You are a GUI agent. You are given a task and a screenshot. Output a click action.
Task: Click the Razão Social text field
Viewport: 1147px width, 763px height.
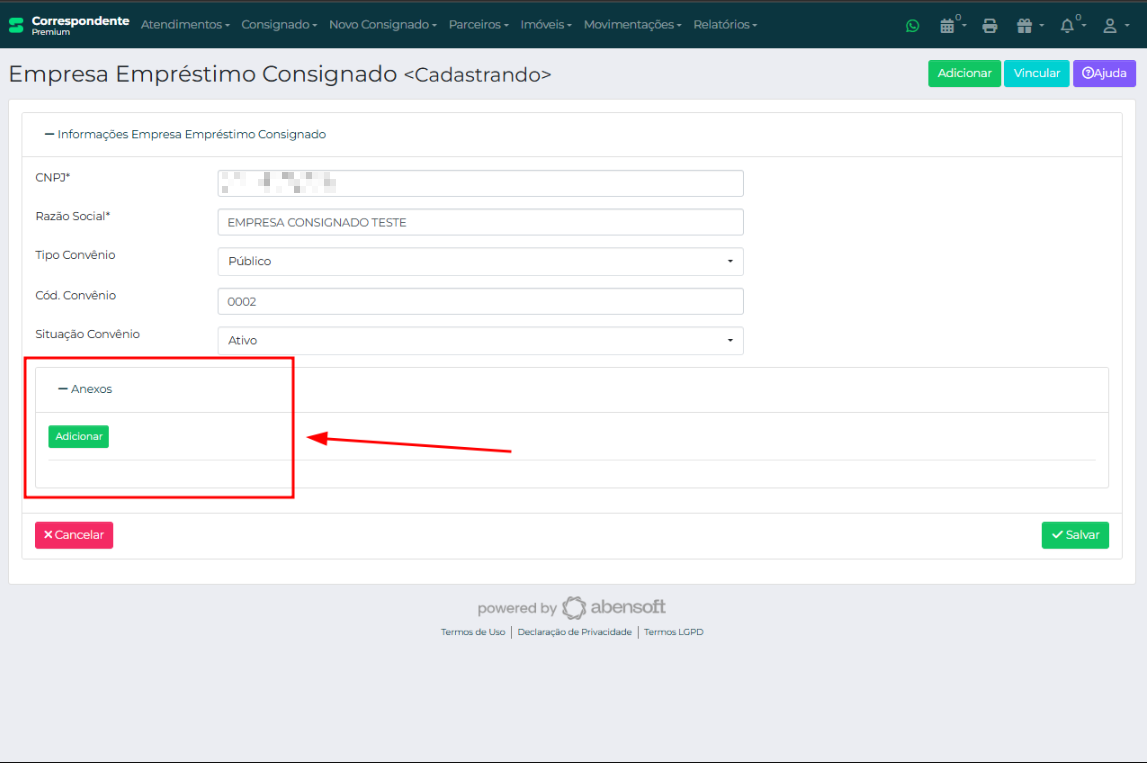pos(480,222)
